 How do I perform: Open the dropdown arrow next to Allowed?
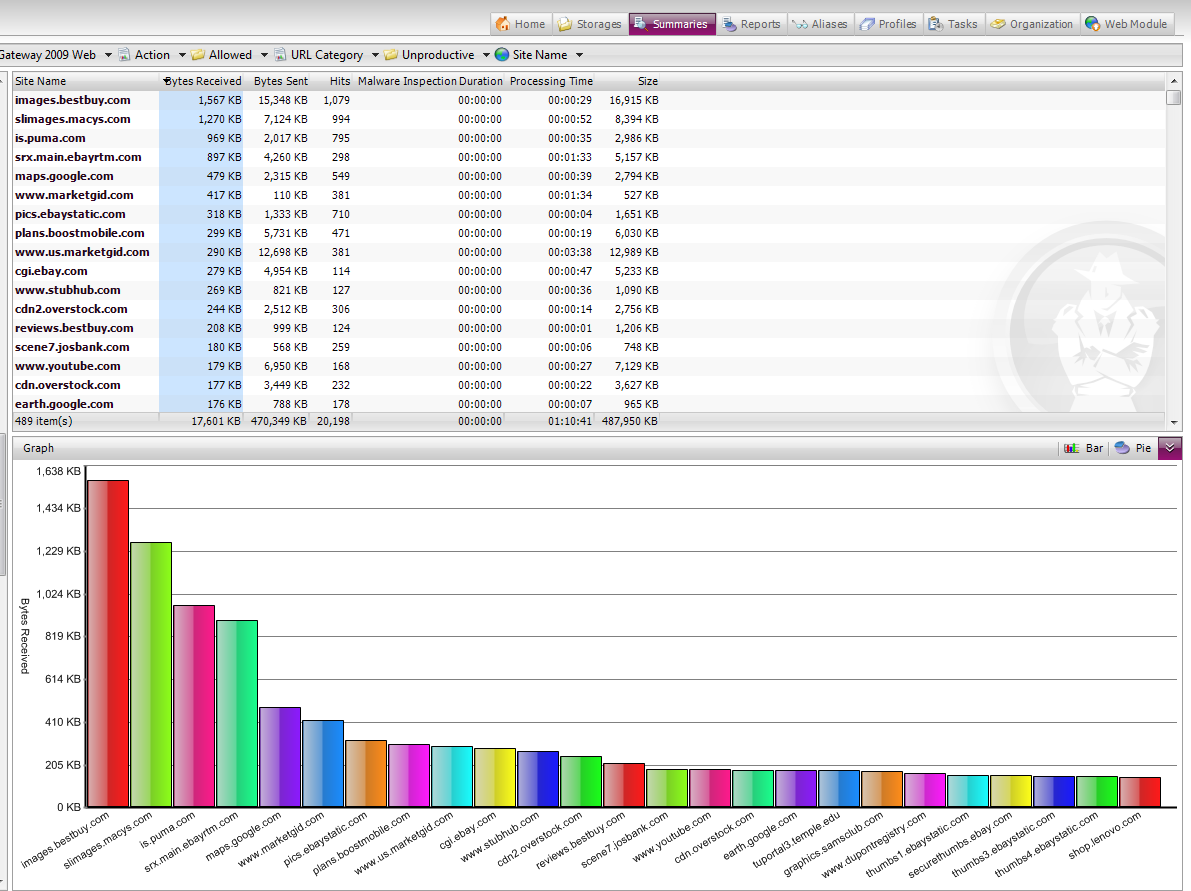point(264,55)
